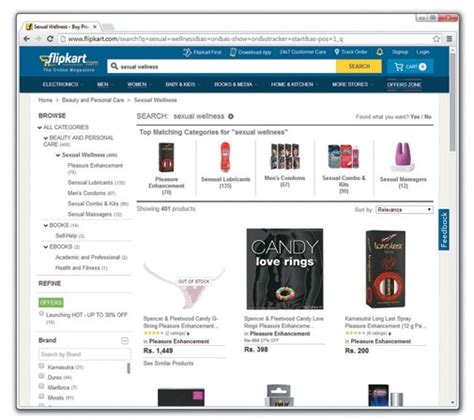Viewport: 474px width, 420px height.
Task: Open the ELECTRONICS menu
Action: (63, 84)
